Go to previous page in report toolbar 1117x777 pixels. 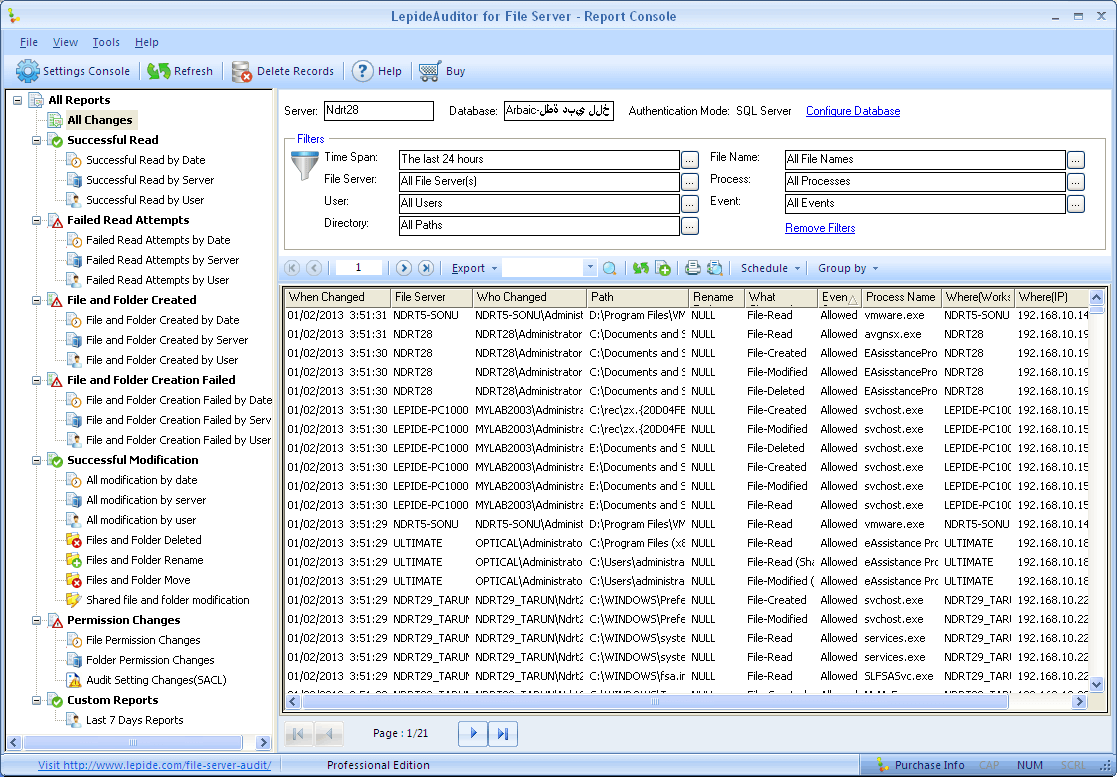pyautogui.click(x=313, y=268)
